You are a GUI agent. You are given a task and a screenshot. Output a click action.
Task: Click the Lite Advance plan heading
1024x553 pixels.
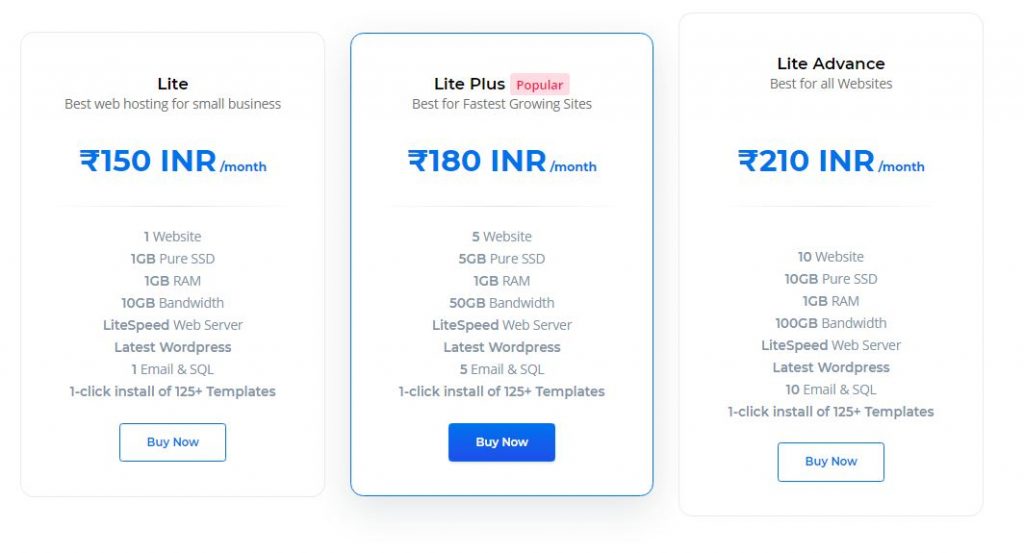coord(831,63)
